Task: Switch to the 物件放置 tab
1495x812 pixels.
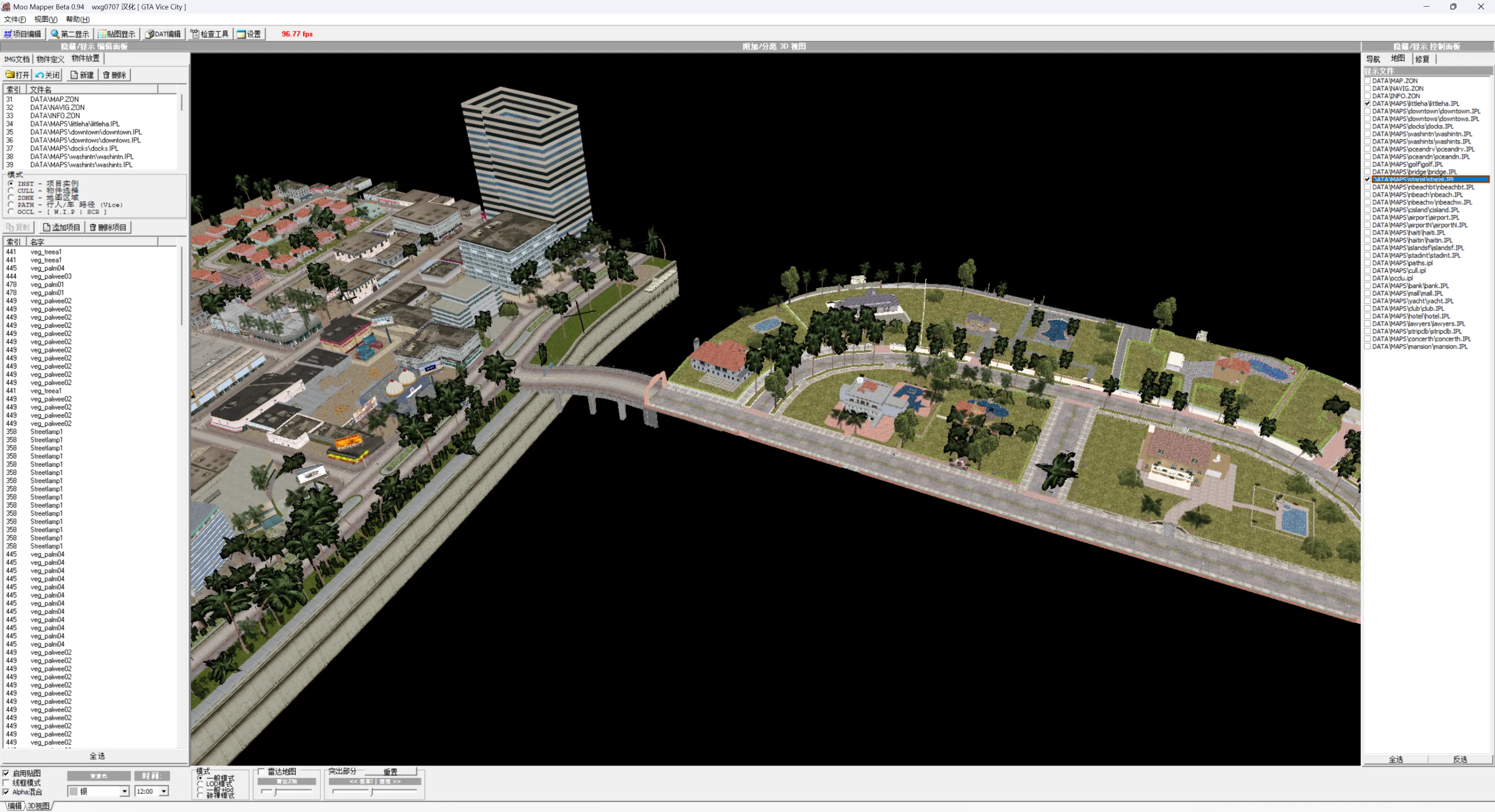Action: pos(85,58)
